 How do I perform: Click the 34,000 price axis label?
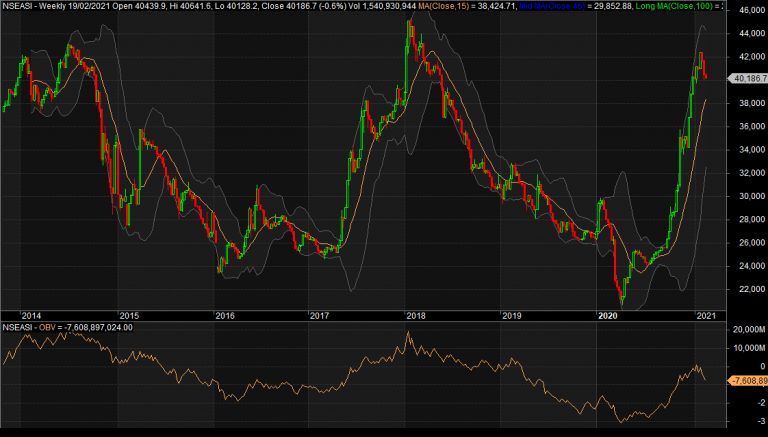click(751, 150)
